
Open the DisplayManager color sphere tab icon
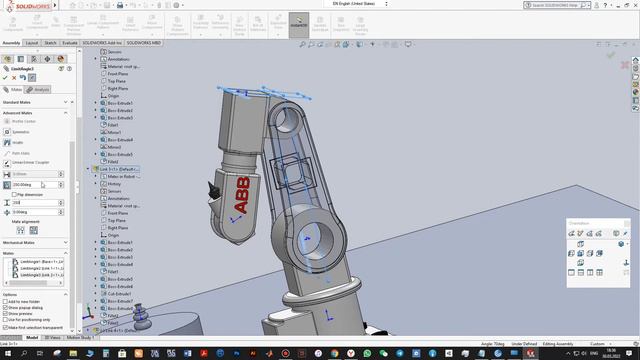coord(60,59)
